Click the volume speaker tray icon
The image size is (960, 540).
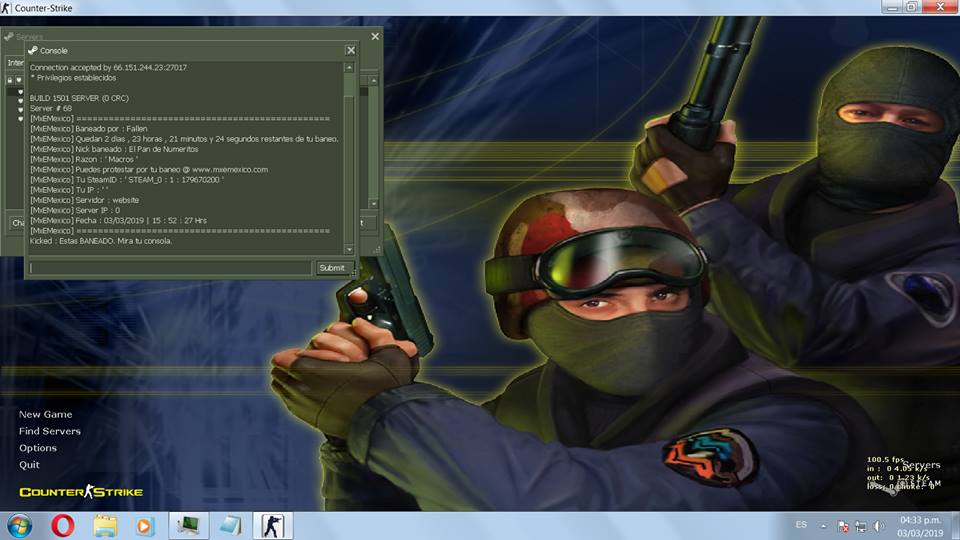(879, 526)
